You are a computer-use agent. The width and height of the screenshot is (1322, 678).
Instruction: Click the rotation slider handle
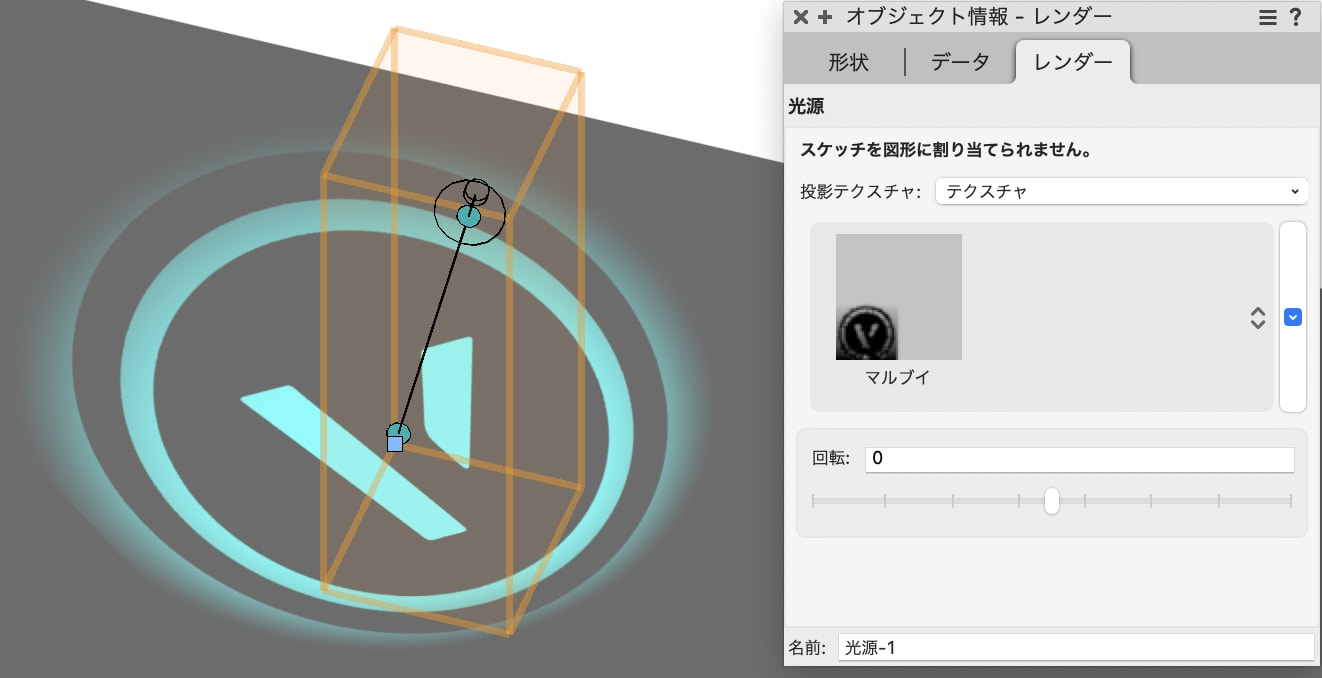[x=1051, y=500]
